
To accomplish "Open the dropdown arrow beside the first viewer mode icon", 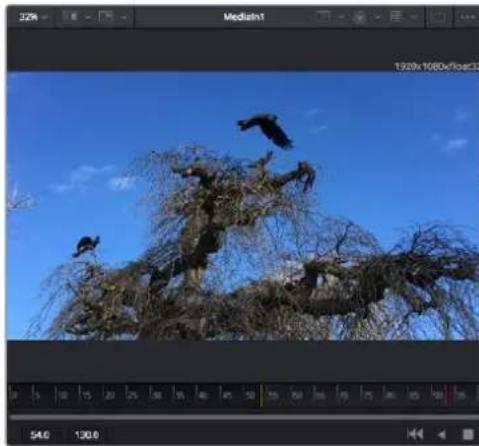I will pos(87,17).
